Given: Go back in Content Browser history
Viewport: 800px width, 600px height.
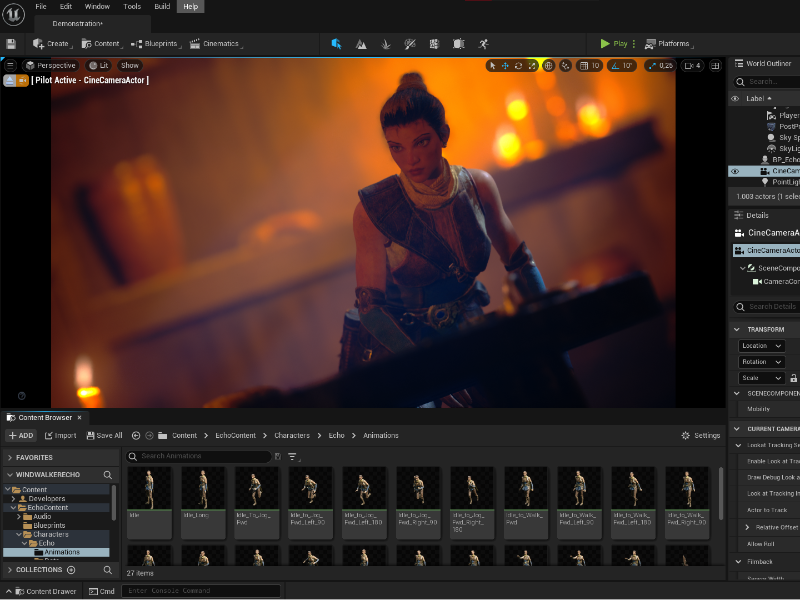Looking at the screenshot, I should point(136,436).
